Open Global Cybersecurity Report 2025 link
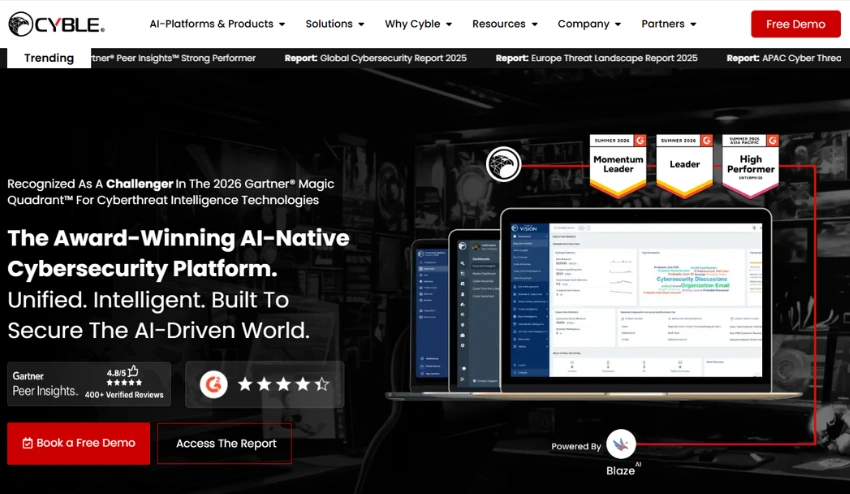Viewport: 850px width, 494px height. 376,58
